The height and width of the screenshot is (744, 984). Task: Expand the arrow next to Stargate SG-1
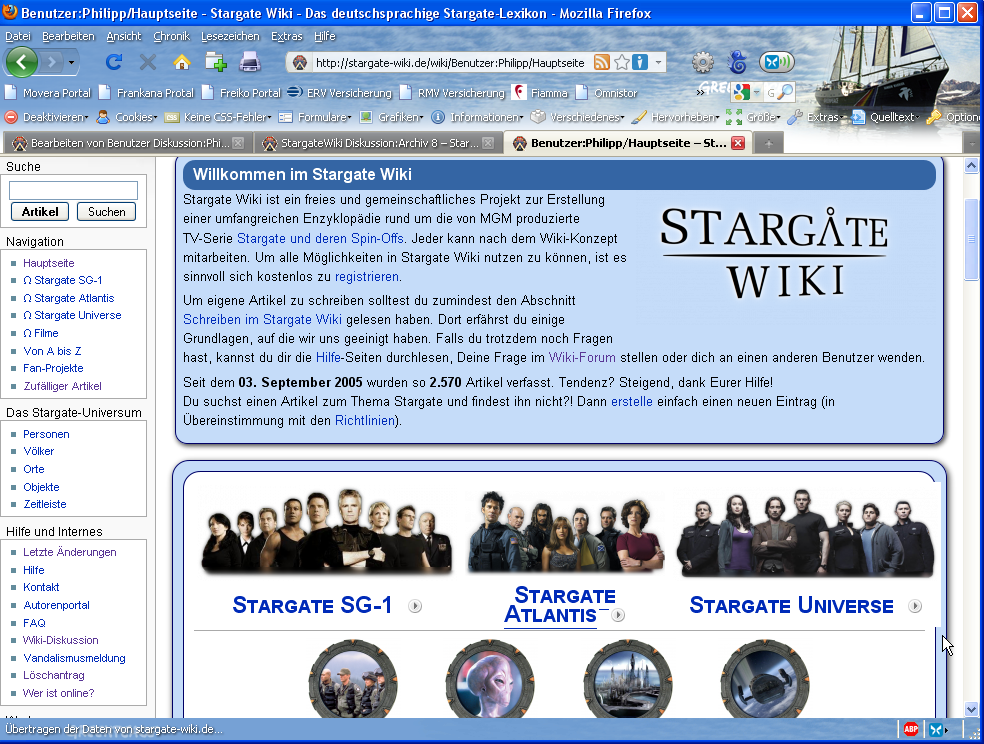click(415, 606)
